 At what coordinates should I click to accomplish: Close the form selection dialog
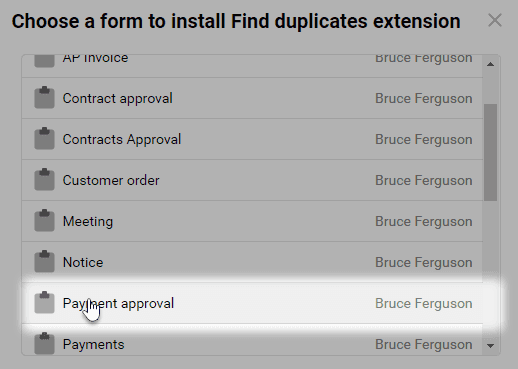point(495,20)
